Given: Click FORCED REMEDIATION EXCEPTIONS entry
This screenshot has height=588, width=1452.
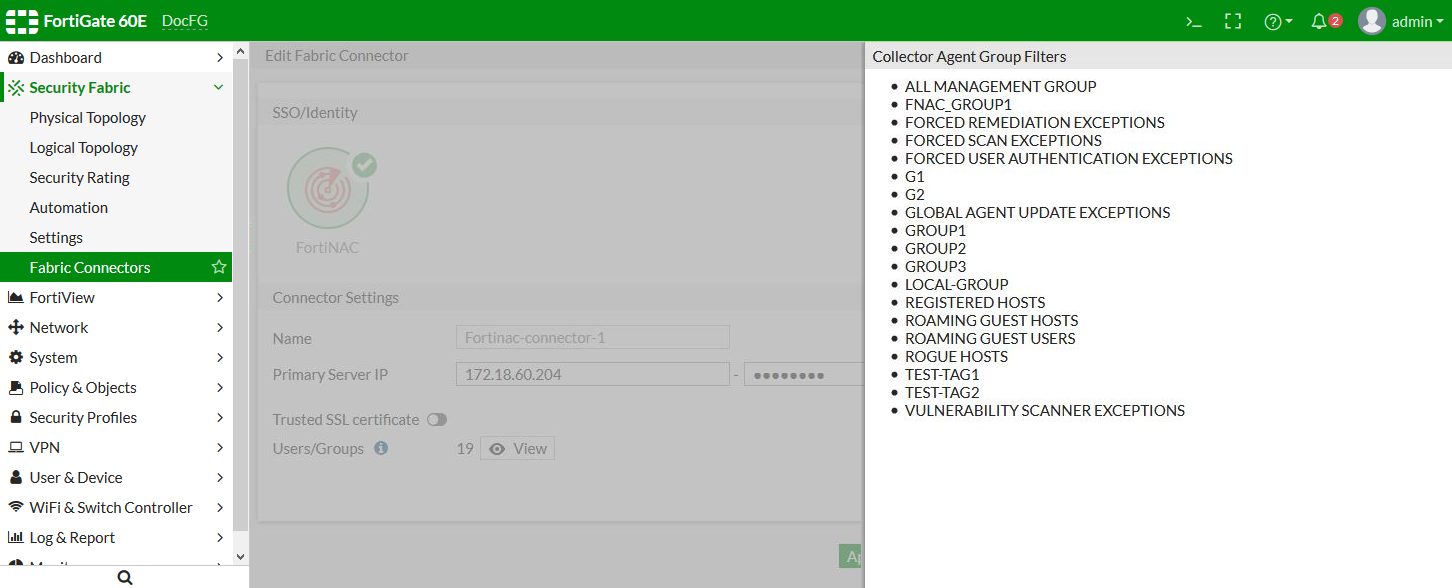Looking at the screenshot, I should point(1035,122).
